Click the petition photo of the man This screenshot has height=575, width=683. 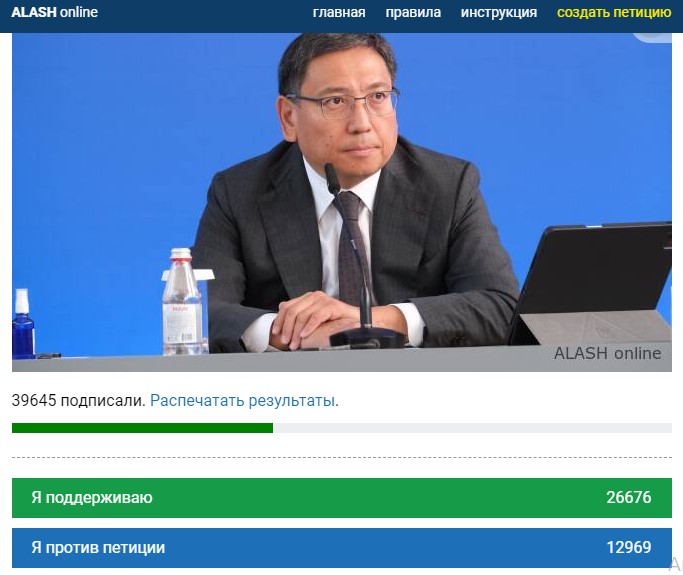(x=342, y=202)
